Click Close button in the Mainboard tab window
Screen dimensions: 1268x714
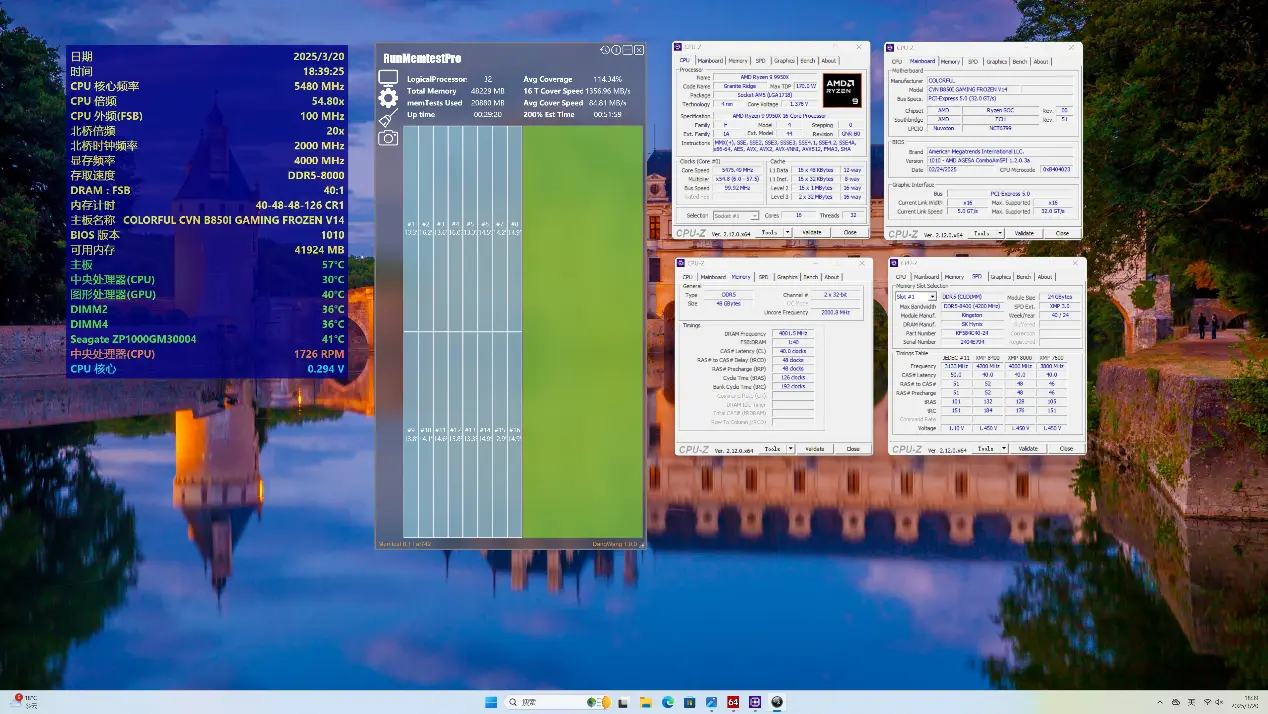click(1062, 233)
